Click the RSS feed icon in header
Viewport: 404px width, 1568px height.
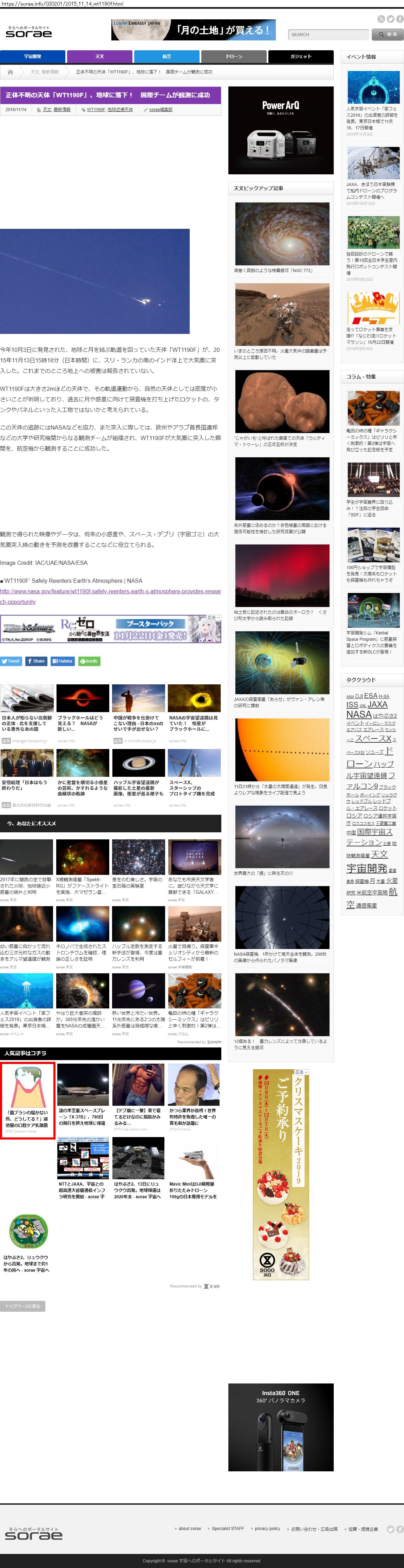point(381,19)
